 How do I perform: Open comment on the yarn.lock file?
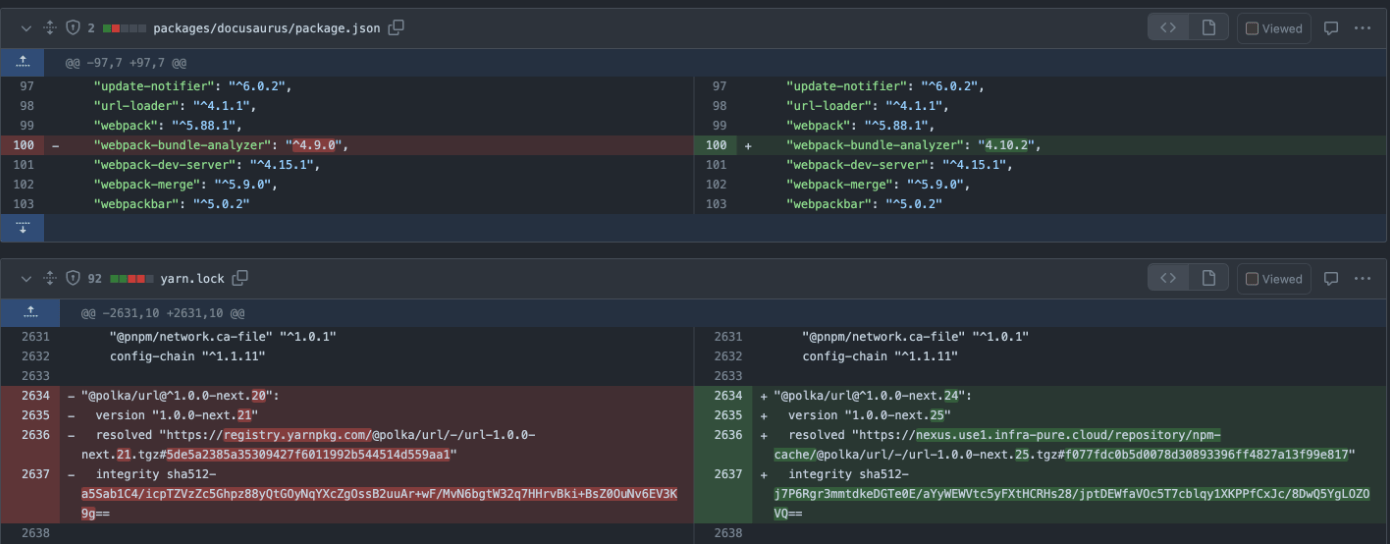1331,278
